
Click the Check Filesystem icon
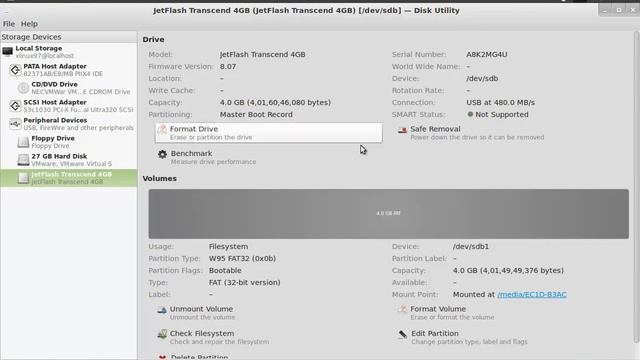tap(162, 334)
